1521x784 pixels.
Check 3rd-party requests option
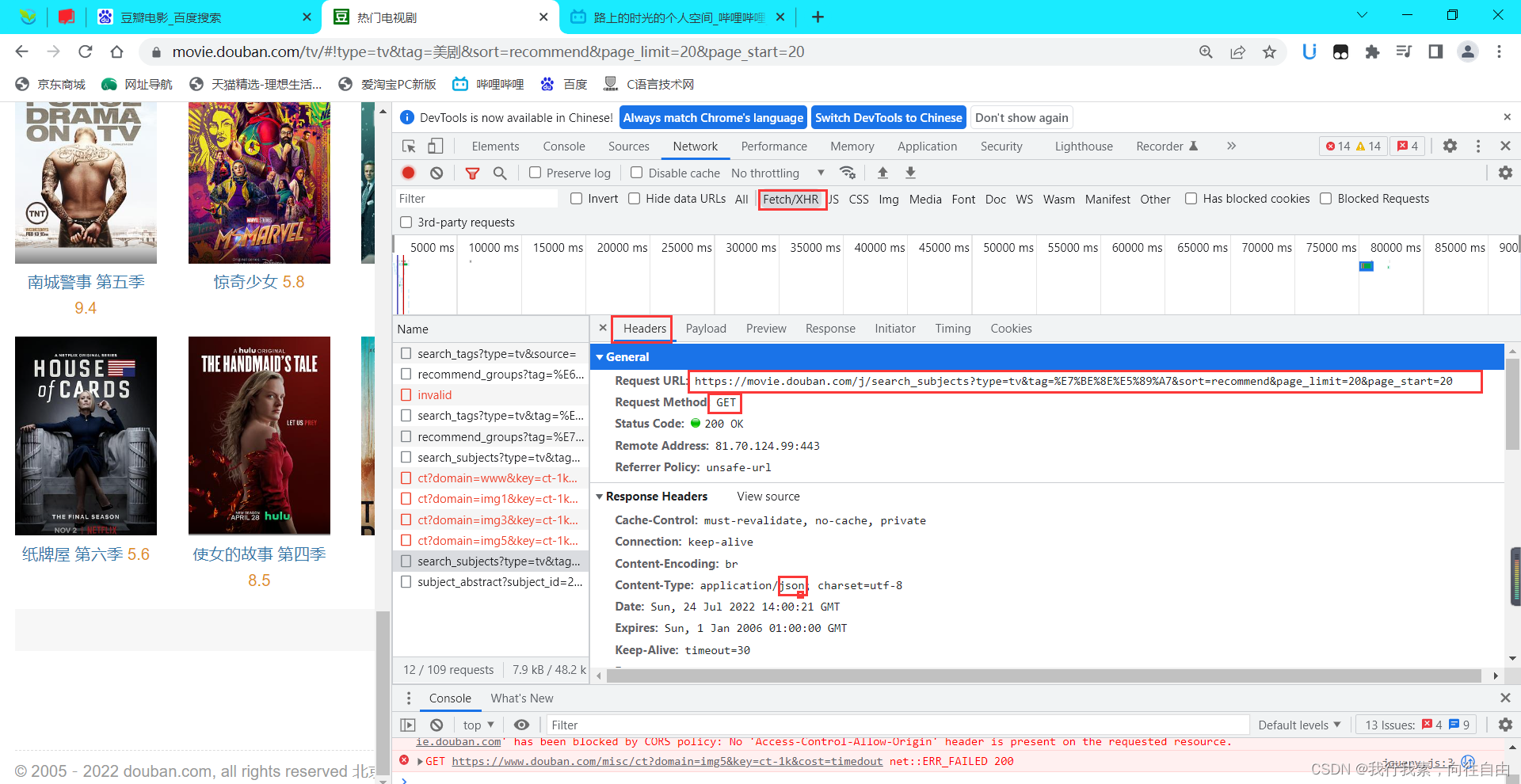[406, 223]
